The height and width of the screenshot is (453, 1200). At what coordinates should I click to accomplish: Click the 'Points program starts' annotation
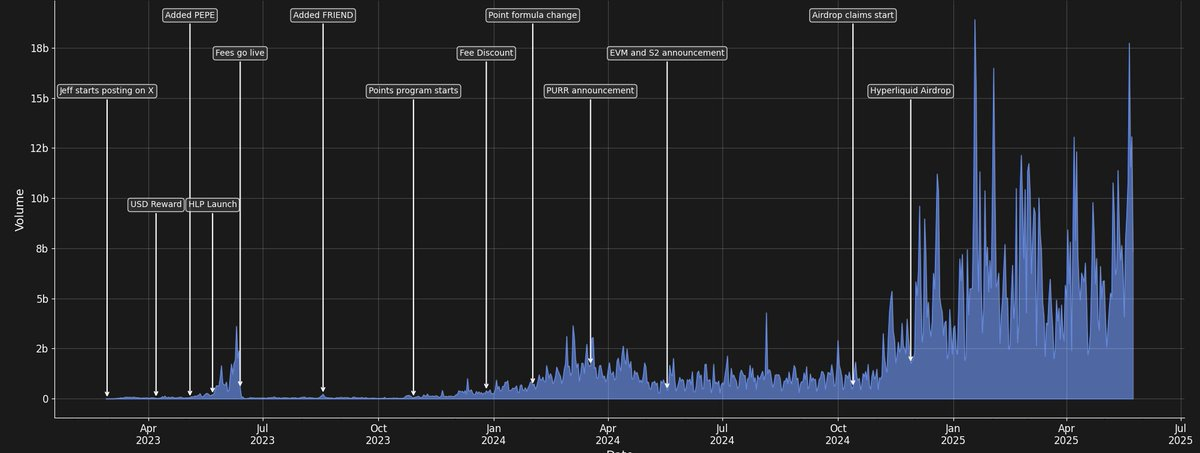click(413, 91)
